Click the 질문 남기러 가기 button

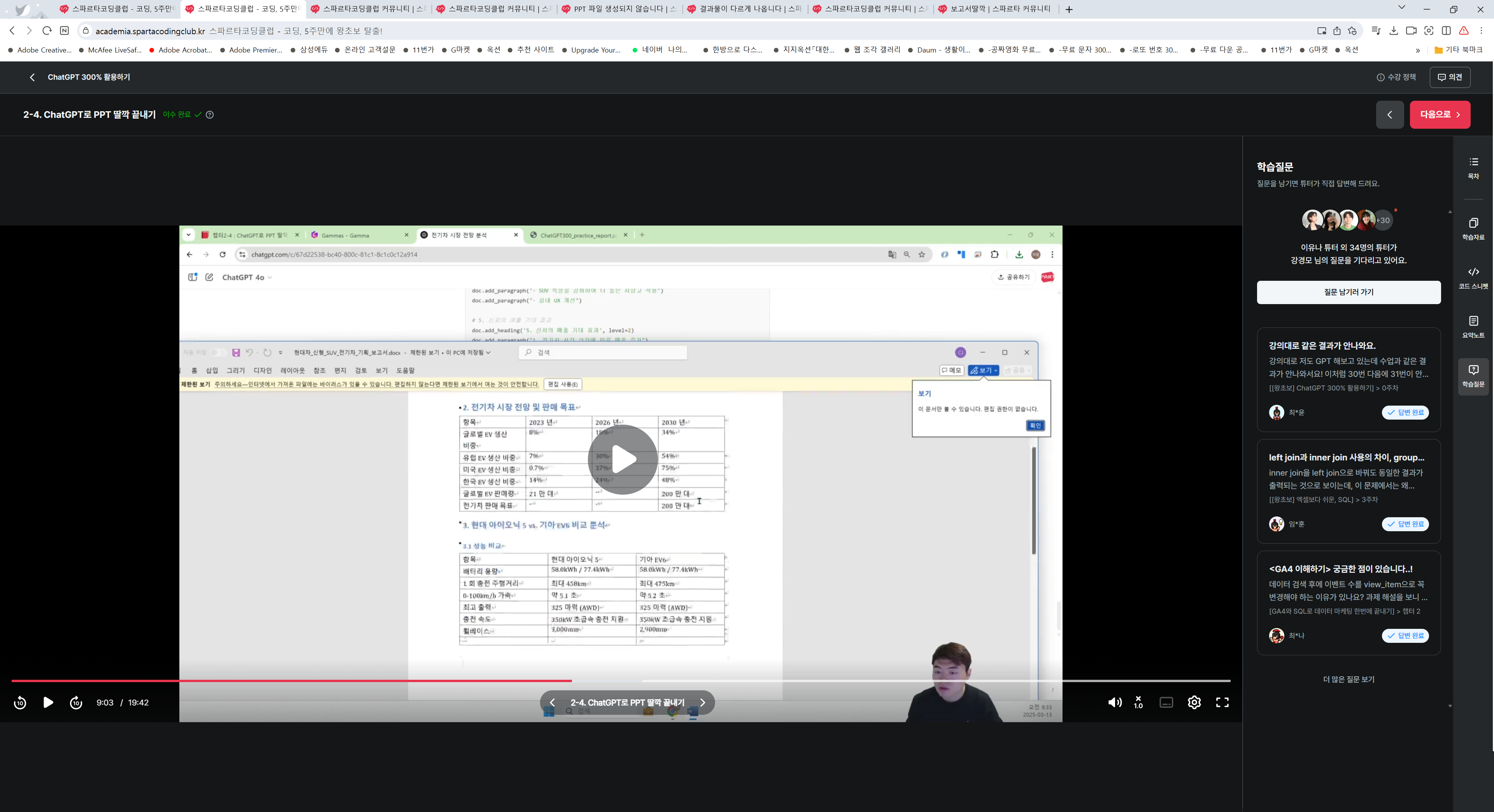pos(1348,292)
